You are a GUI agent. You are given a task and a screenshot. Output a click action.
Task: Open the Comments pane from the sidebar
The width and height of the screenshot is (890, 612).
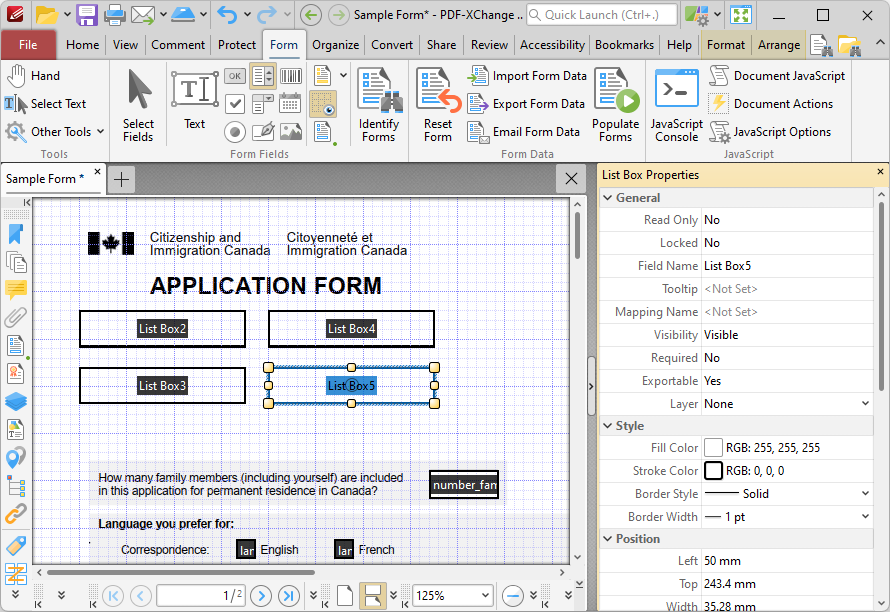(x=16, y=289)
